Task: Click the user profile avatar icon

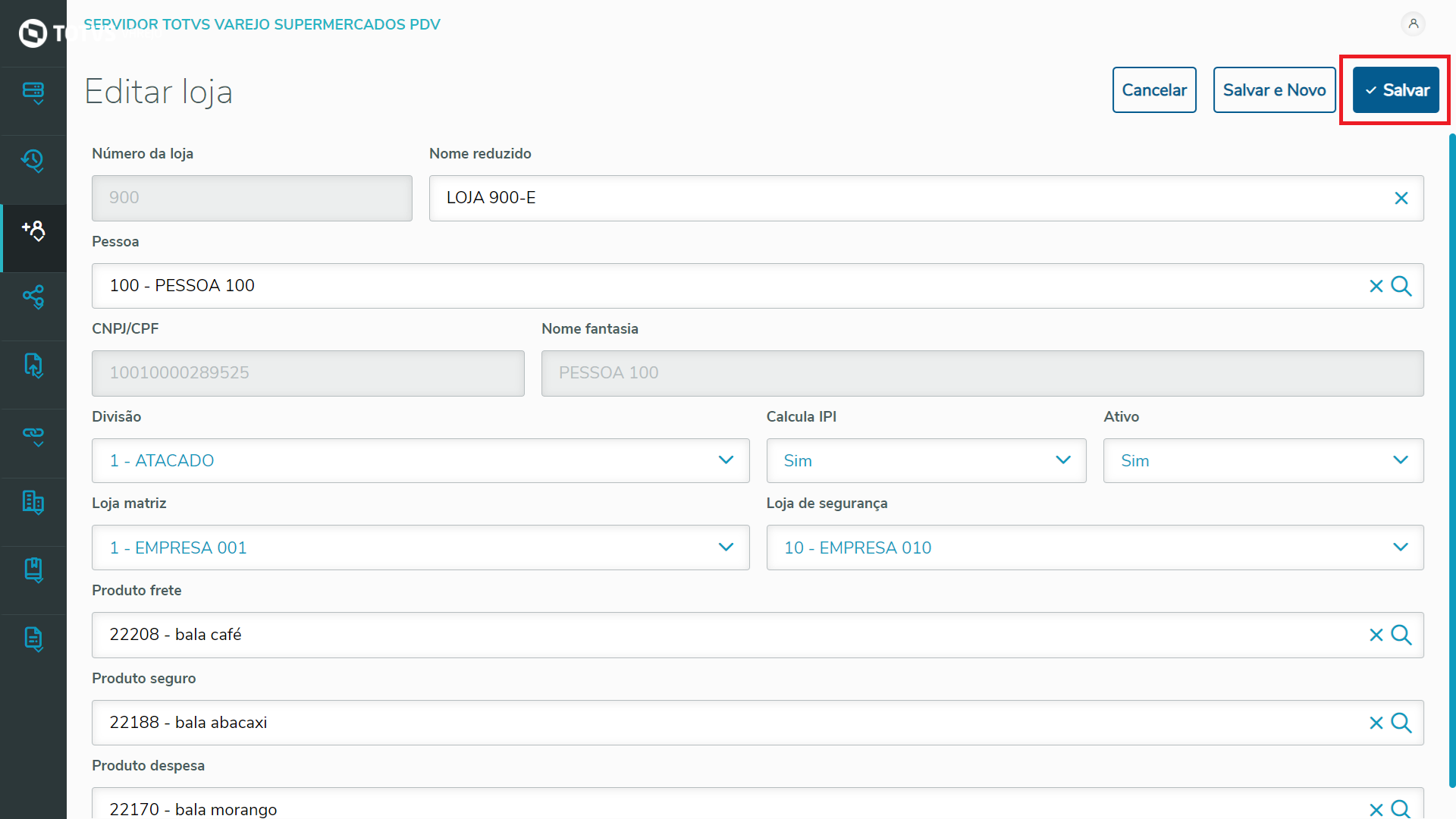Action: (x=1413, y=24)
